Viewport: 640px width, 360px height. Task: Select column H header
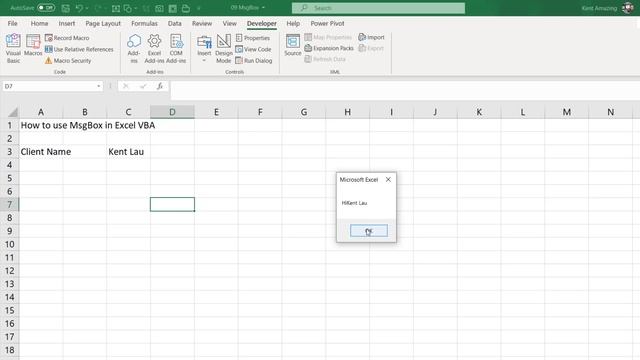(347, 112)
